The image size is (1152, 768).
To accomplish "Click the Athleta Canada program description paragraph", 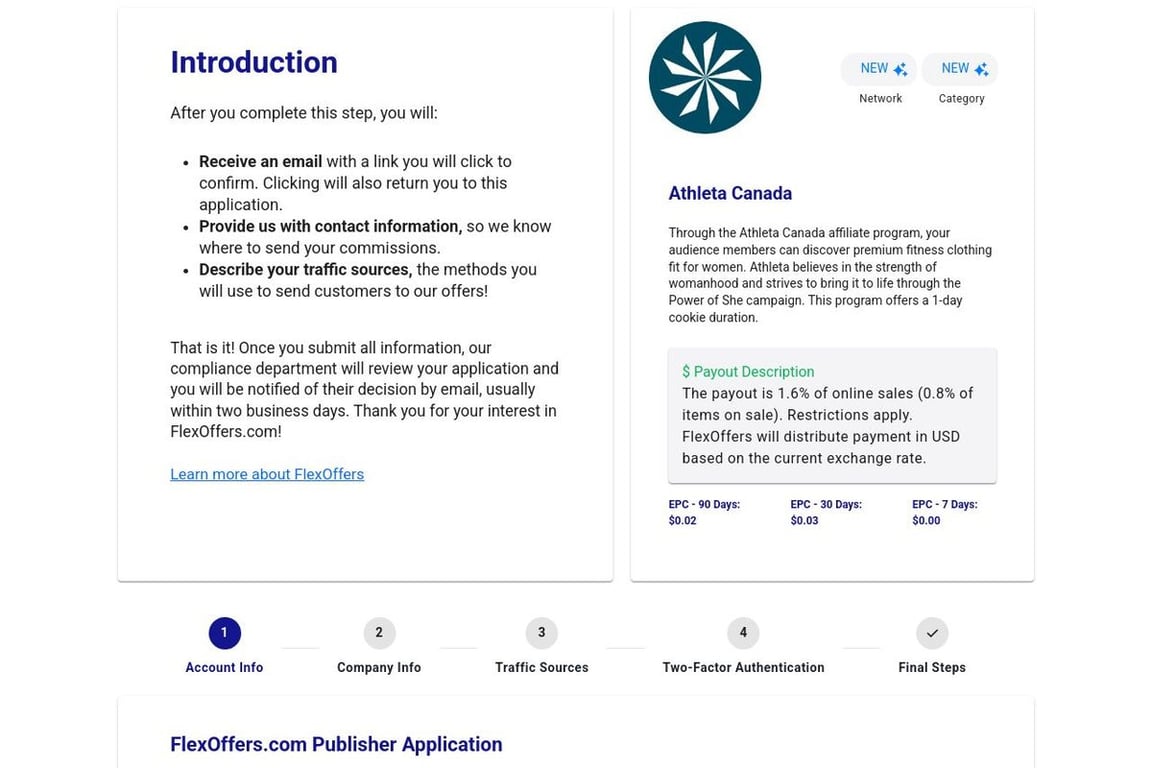I will [x=830, y=275].
